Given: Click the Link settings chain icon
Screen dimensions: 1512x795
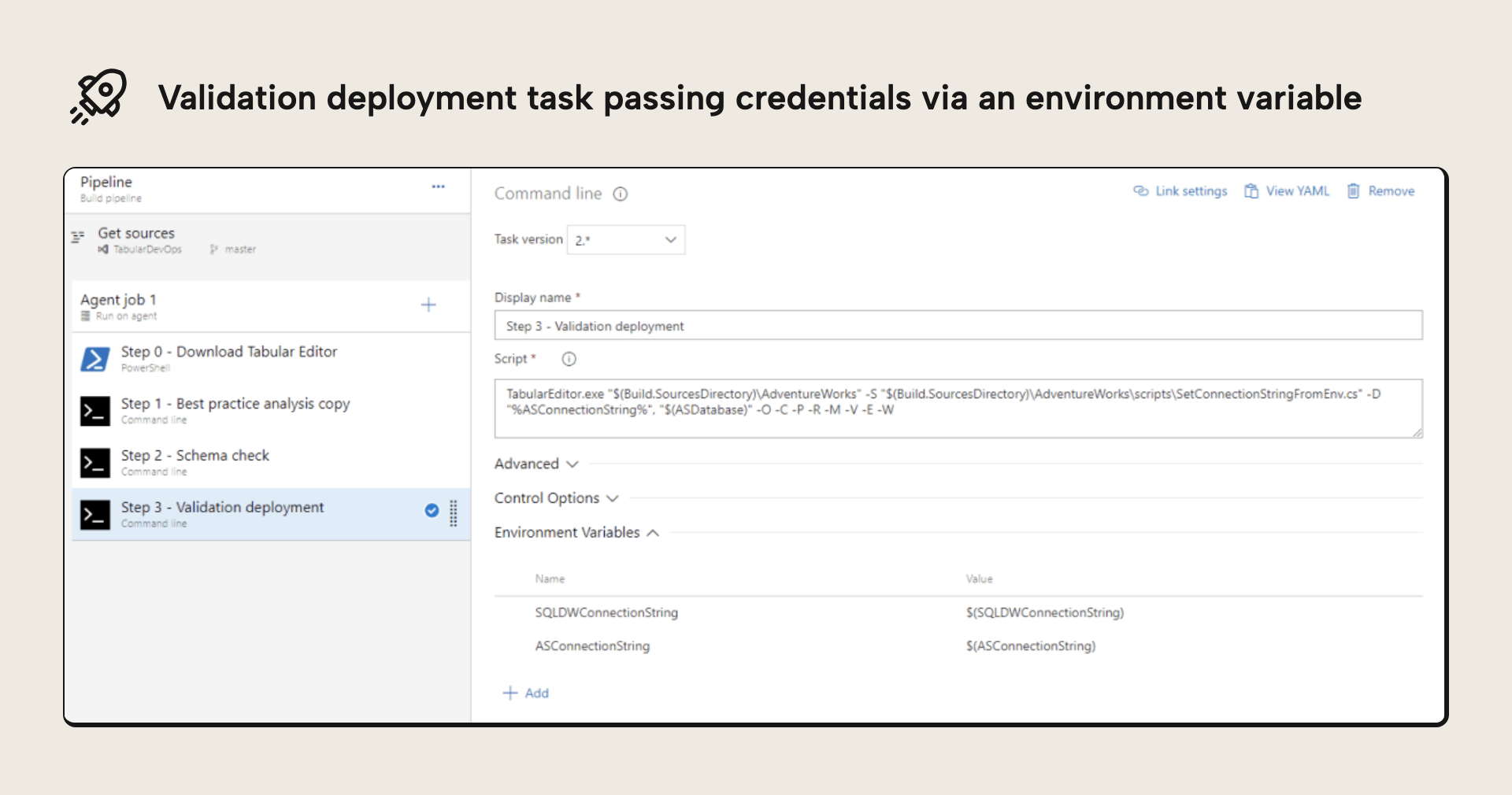Looking at the screenshot, I should 1140,190.
